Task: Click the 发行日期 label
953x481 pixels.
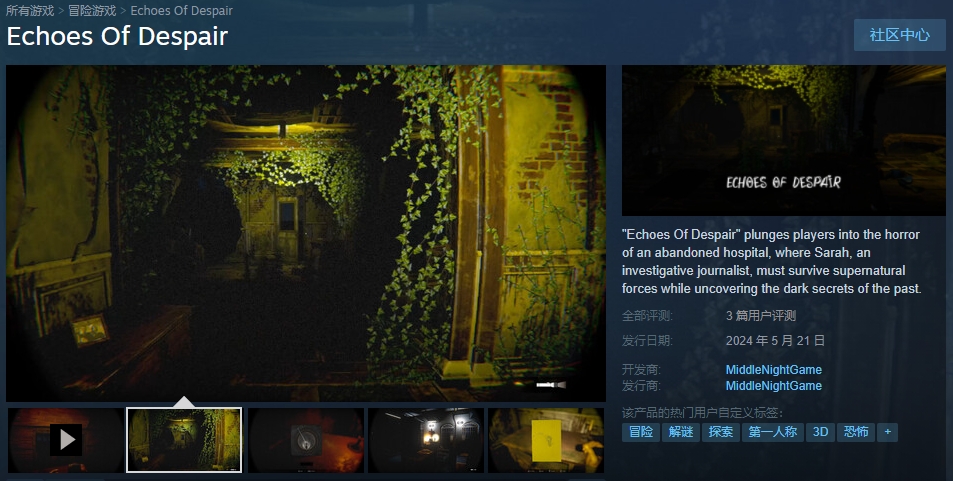Action: coord(647,341)
